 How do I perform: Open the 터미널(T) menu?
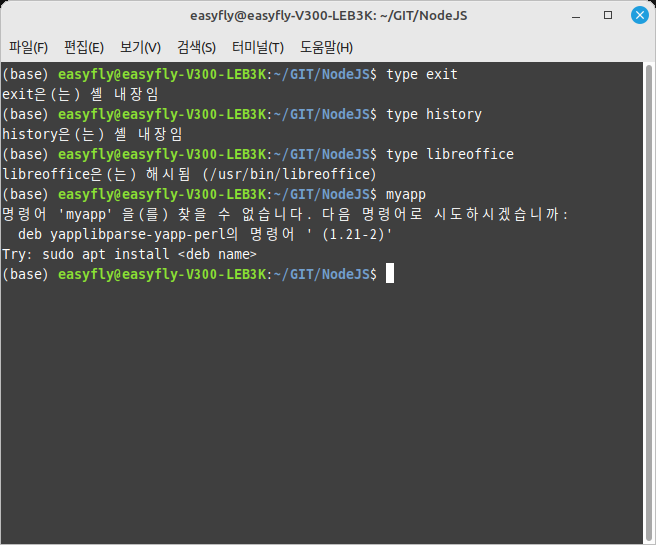pyautogui.click(x=258, y=47)
